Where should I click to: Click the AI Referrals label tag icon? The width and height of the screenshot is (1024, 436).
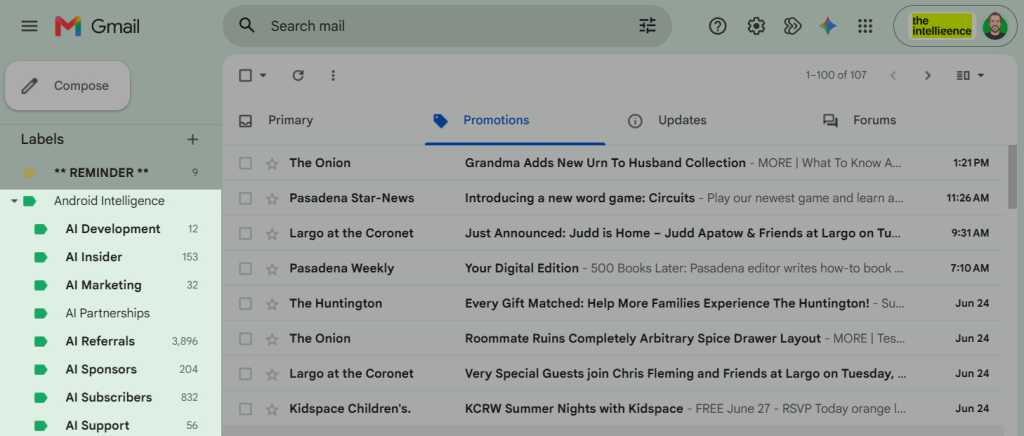40,341
